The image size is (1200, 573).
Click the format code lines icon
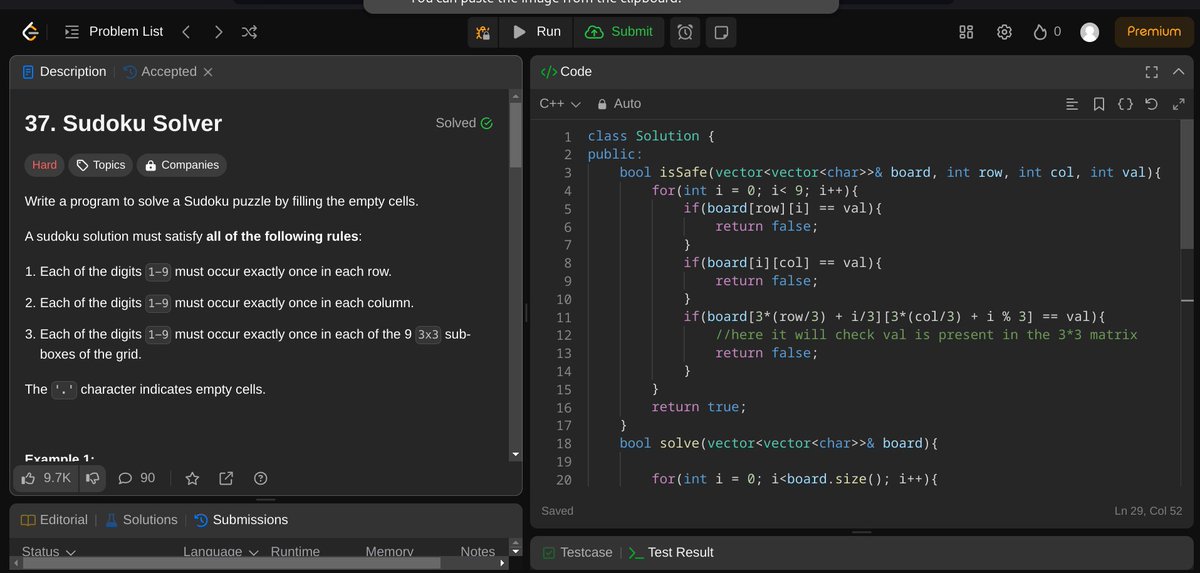point(1072,104)
